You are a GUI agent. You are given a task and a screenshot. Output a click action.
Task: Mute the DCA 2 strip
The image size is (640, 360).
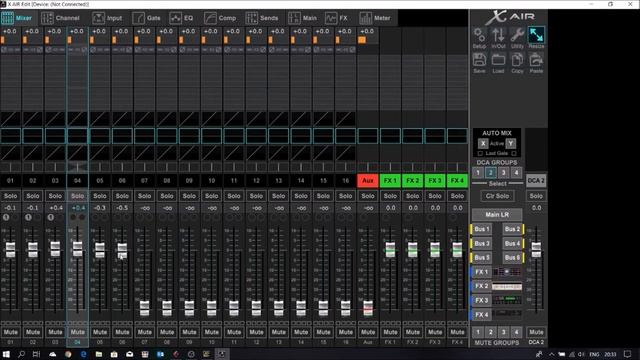pos(536,332)
